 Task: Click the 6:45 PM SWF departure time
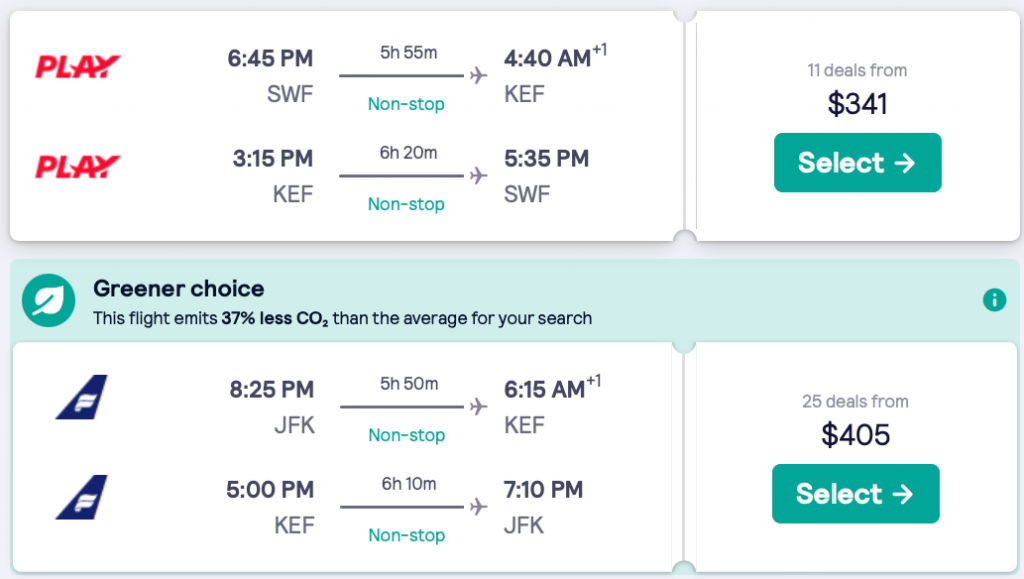[x=270, y=58]
